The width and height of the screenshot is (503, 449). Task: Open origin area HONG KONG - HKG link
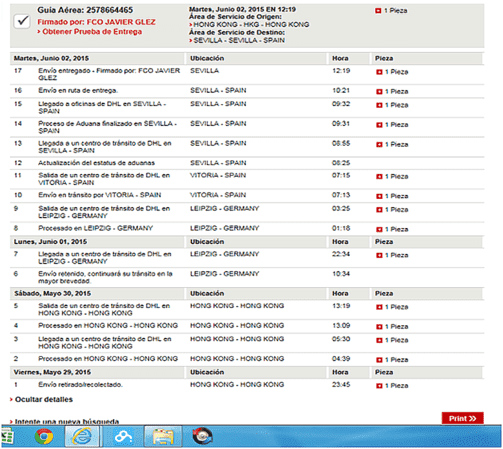251,24
